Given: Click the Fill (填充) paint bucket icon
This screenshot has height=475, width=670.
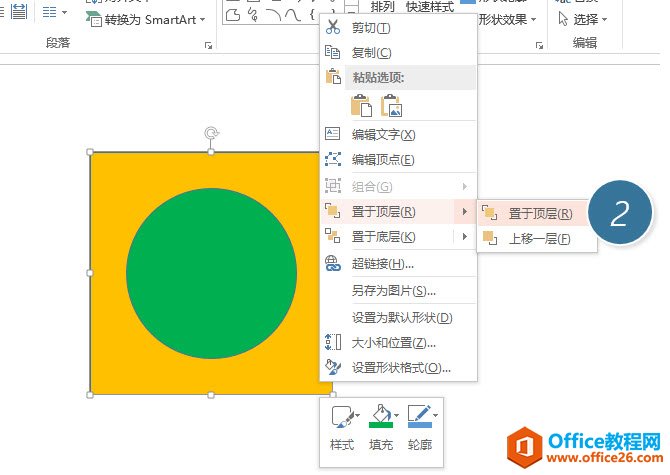Looking at the screenshot, I should coord(381,416).
